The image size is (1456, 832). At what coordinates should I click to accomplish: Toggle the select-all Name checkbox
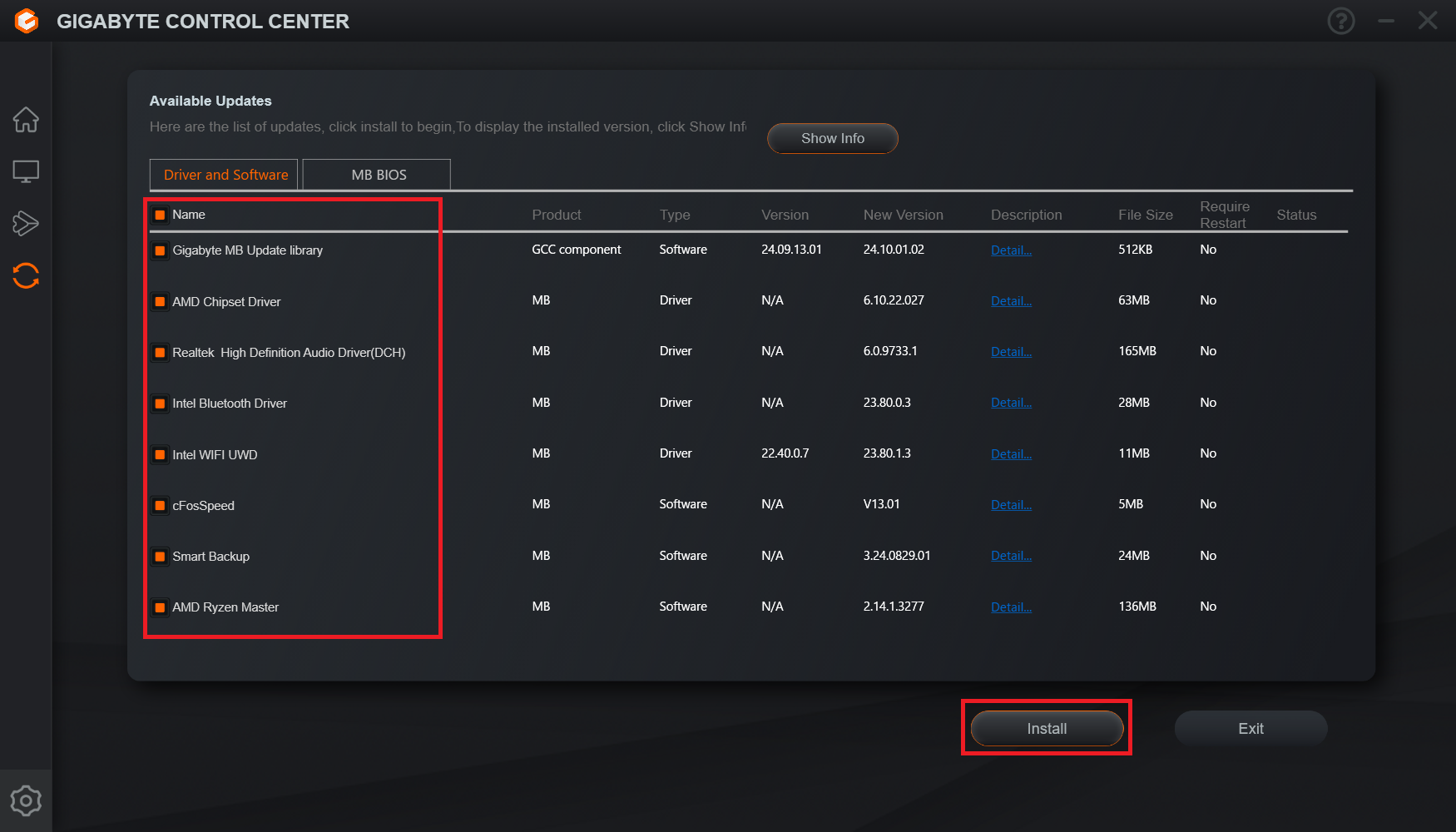tap(160, 214)
